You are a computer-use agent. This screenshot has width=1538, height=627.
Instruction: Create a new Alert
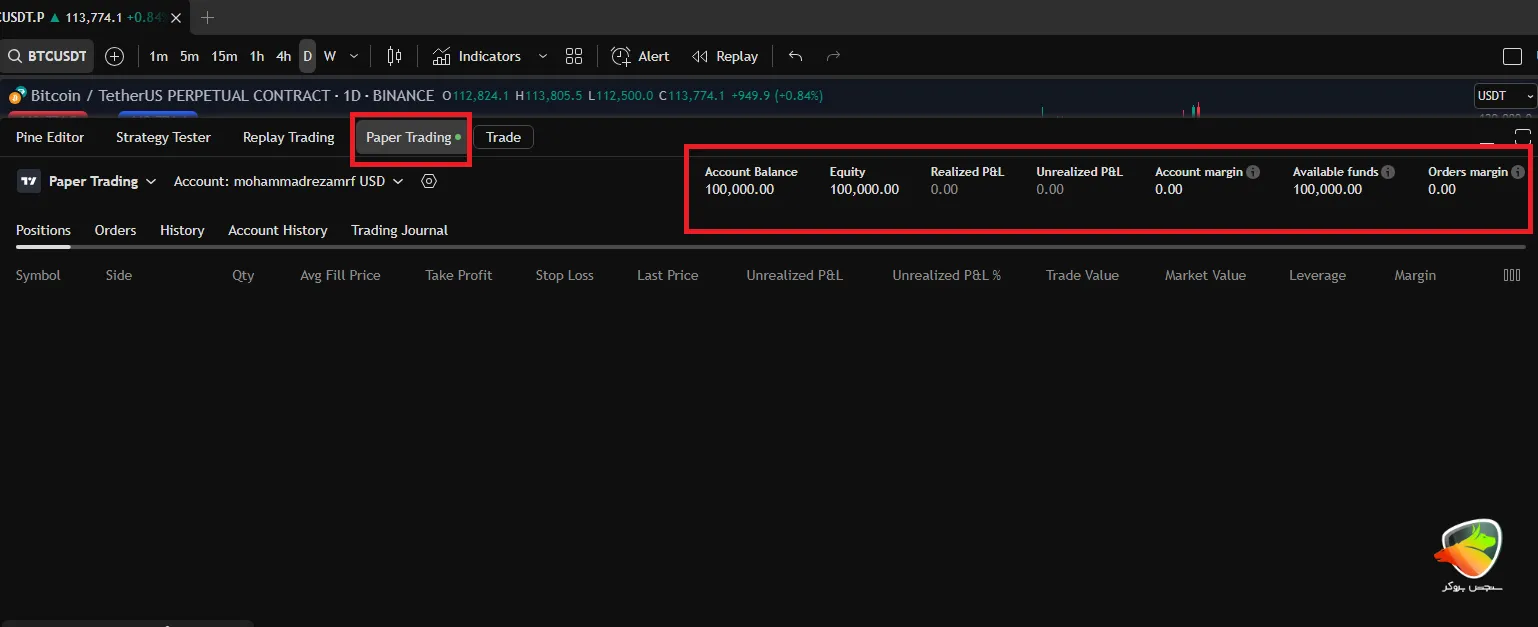640,56
